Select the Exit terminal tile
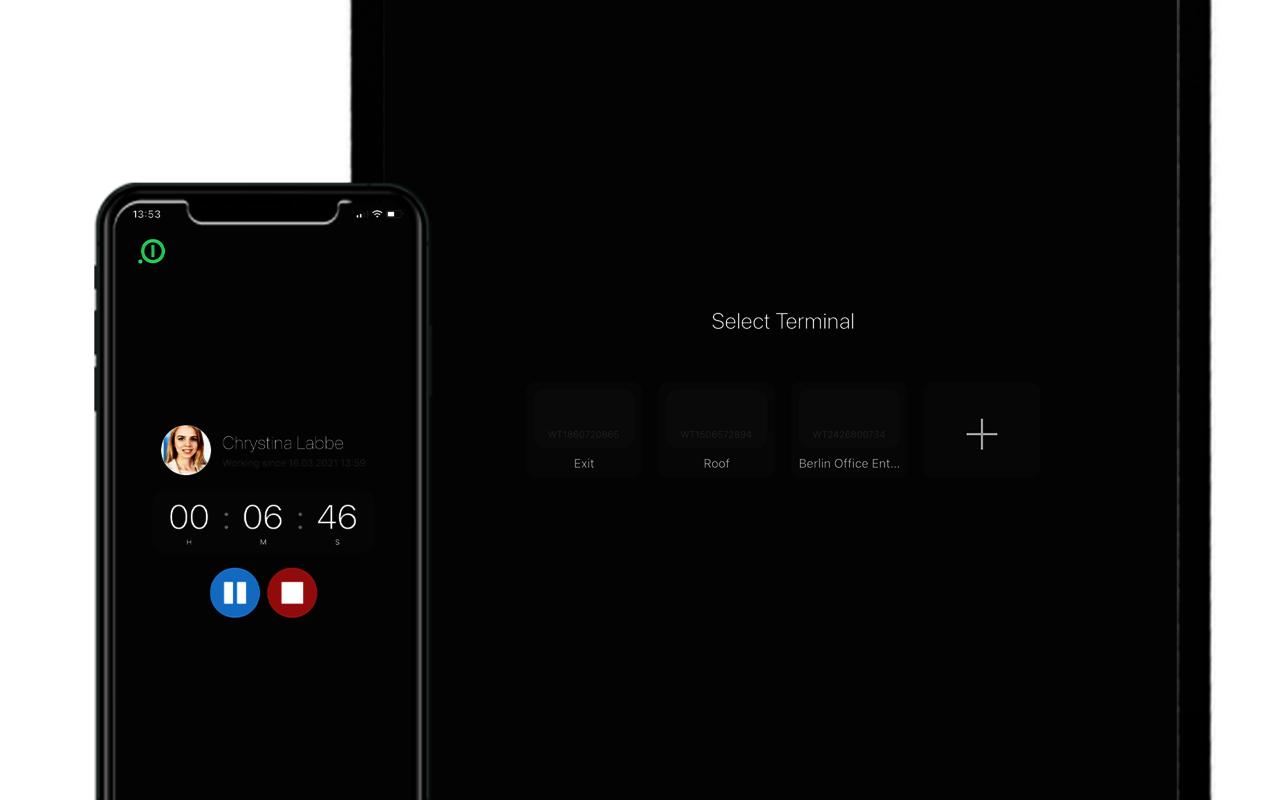 point(584,431)
